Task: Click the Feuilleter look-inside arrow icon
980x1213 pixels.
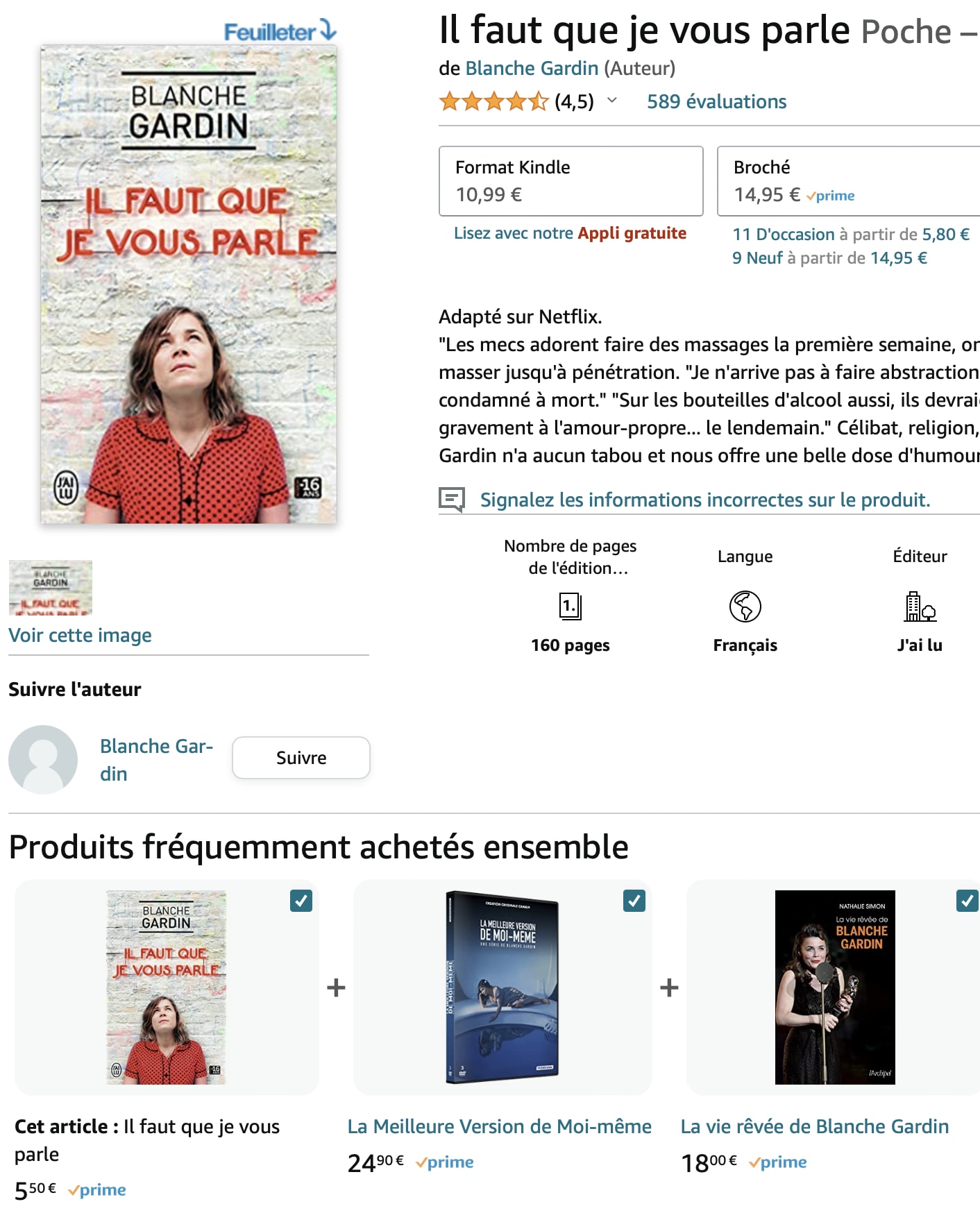Action: pos(328,31)
